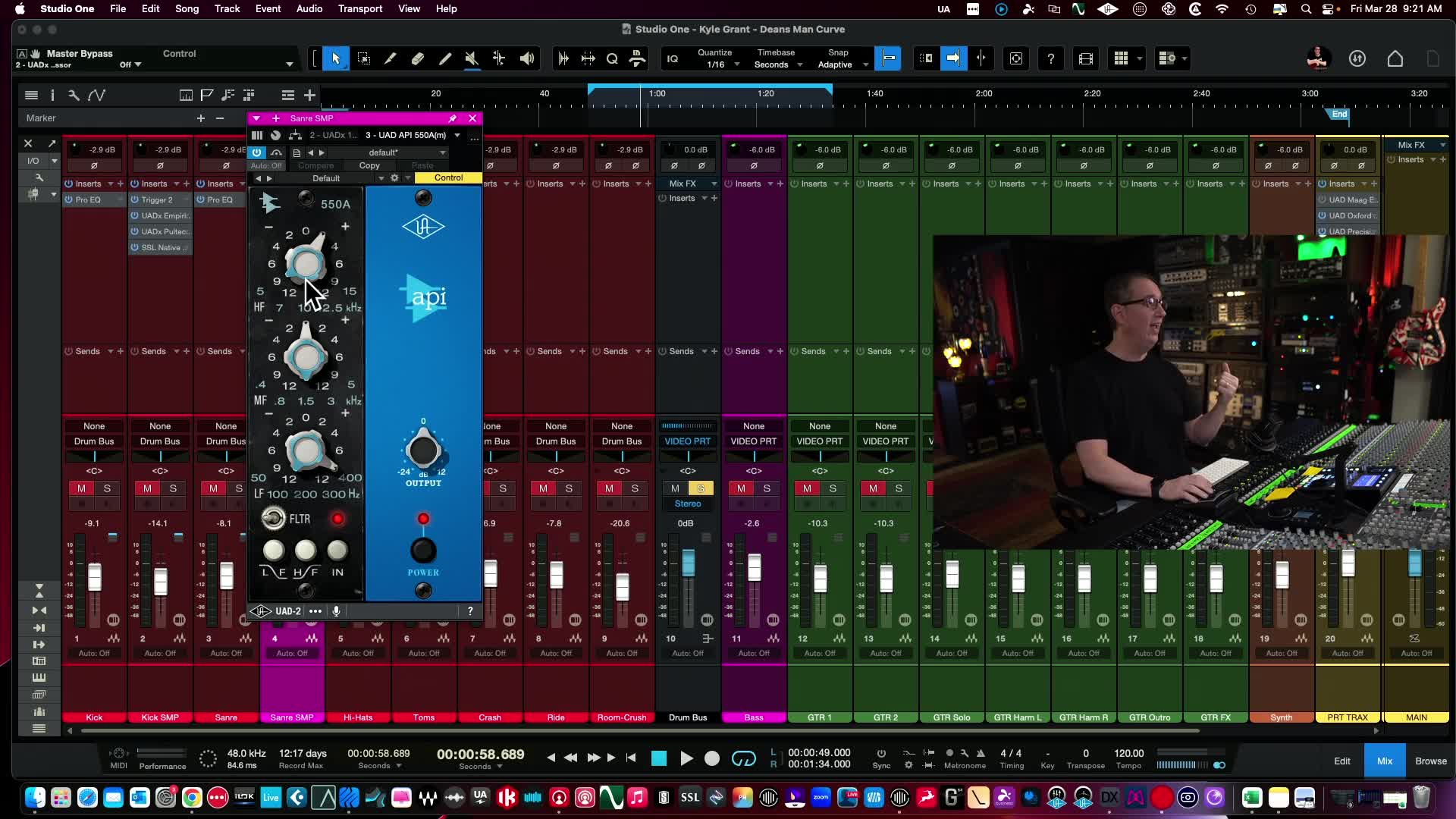Switch to the Edit view tab
The width and height of the screenshot is (1456, 819).
click(x=1342, y=761)
